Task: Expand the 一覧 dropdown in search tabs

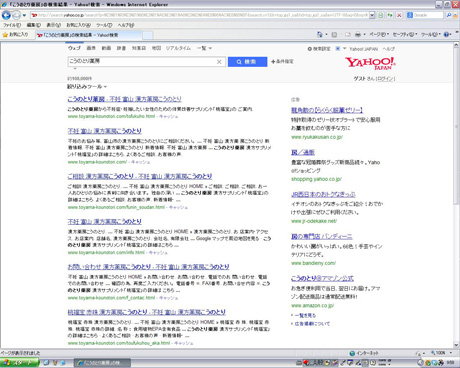Action: [204, 48]
